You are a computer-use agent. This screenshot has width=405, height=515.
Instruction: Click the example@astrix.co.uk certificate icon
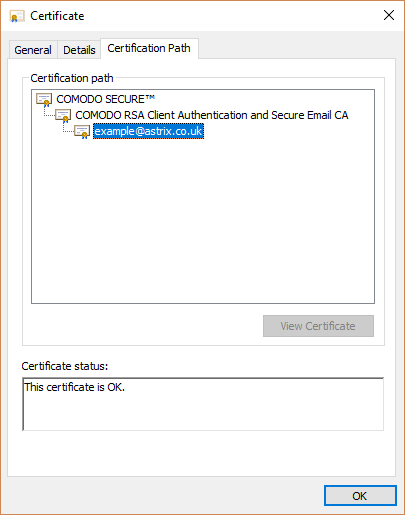(82, 132)
